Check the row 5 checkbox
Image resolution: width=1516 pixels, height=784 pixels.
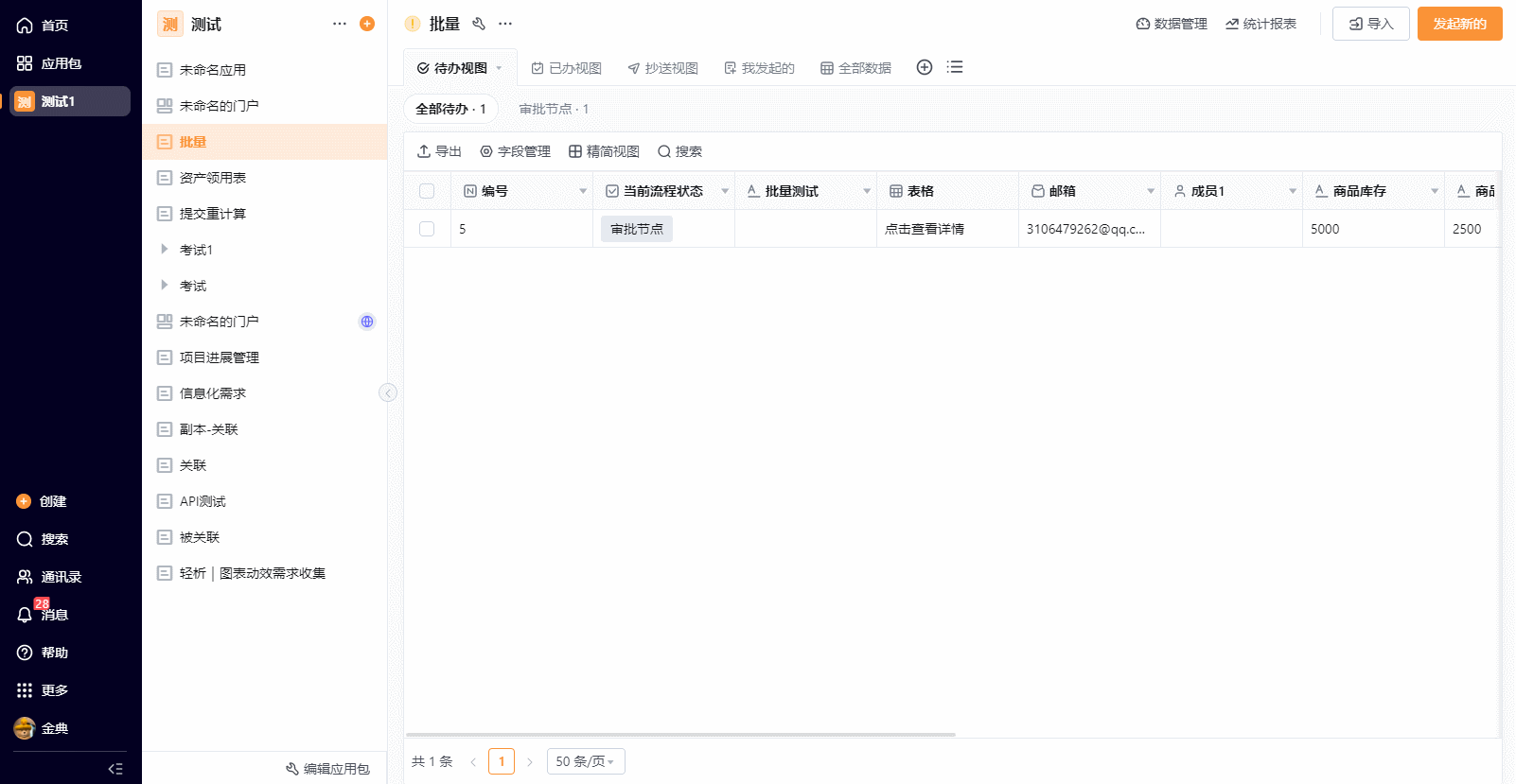click(427, 229)
